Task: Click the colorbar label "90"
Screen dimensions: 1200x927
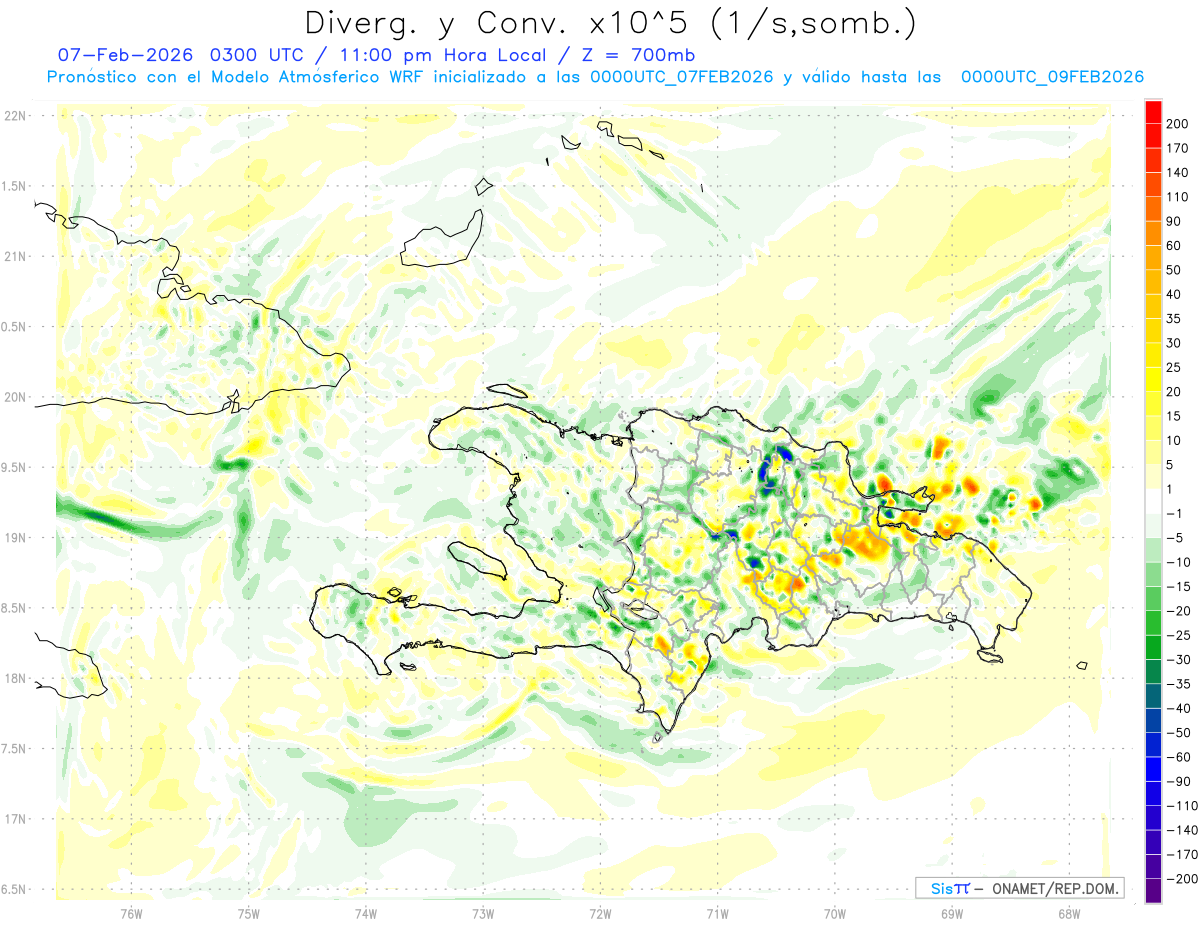Action: point(1175,221)
